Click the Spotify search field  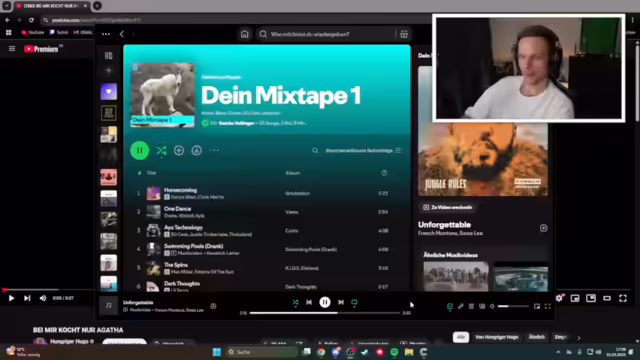click(327, 34)
